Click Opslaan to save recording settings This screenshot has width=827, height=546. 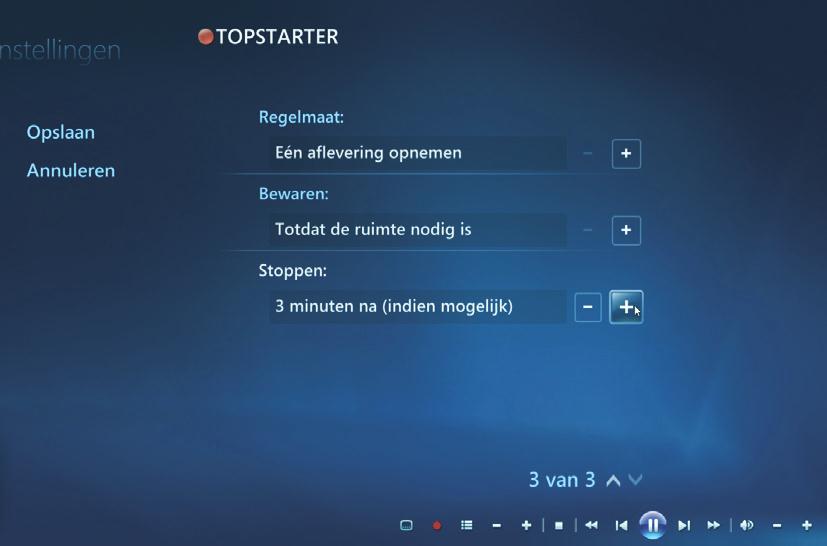tap(61, 132)
